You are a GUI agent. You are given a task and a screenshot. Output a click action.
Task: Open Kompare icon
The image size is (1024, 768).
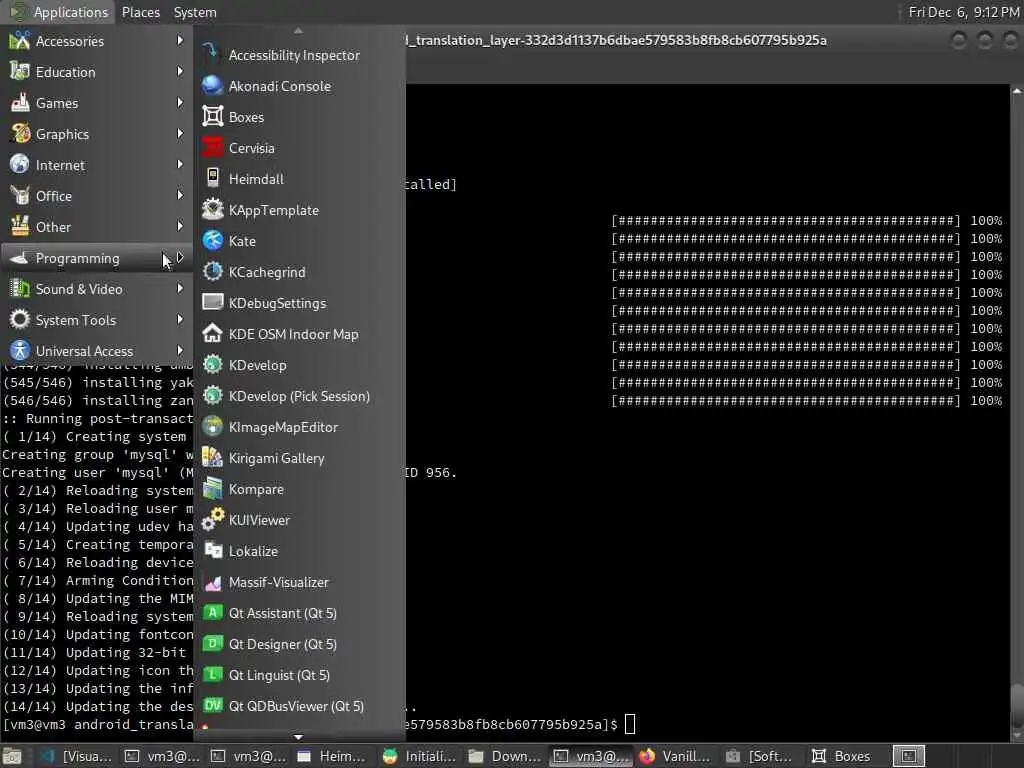click(x=212, y=489)
